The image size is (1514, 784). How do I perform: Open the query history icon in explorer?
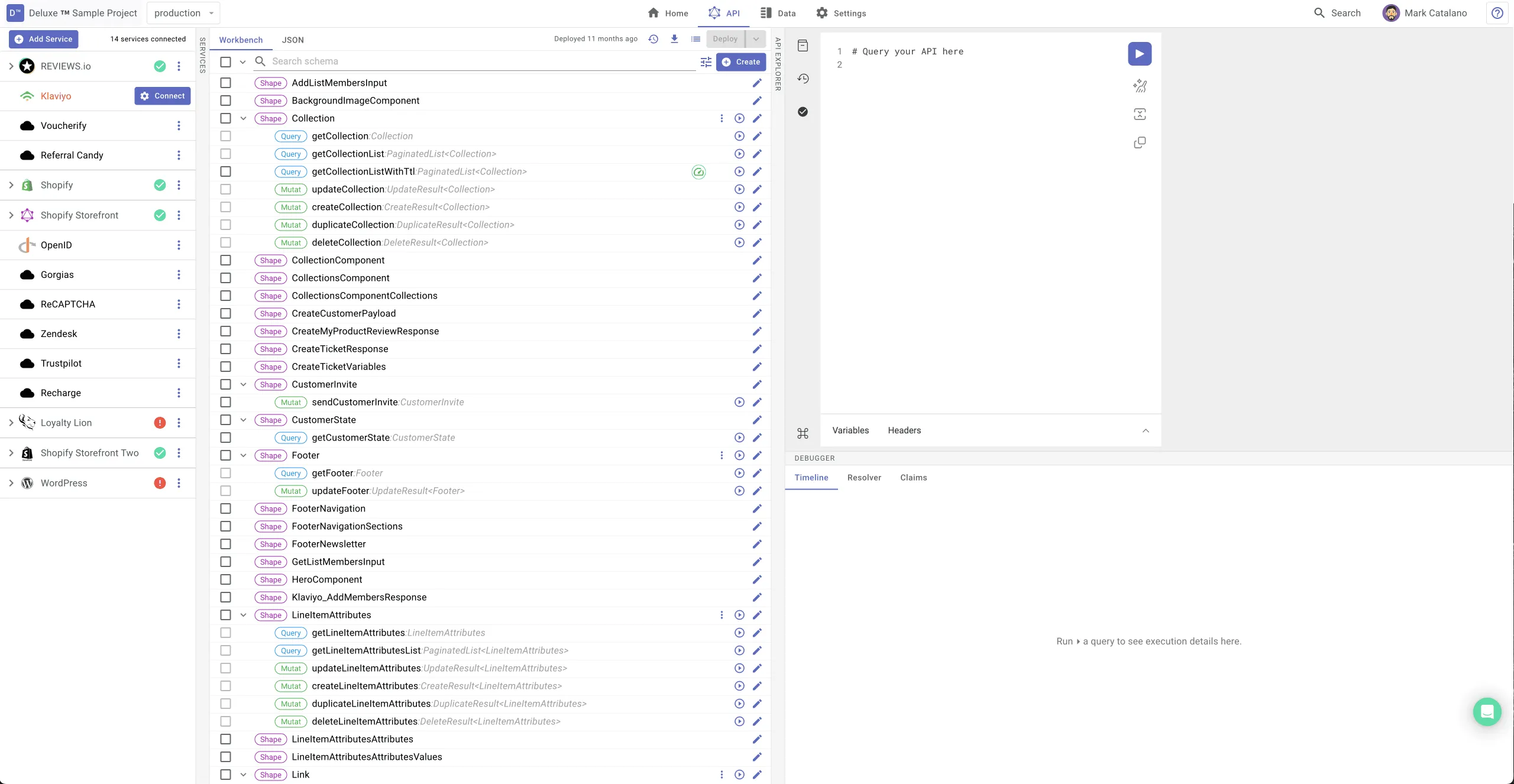[x=803, y=79]
